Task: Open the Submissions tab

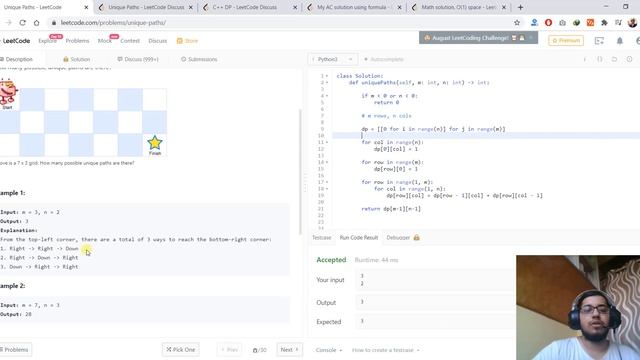Action: point(199,59)
